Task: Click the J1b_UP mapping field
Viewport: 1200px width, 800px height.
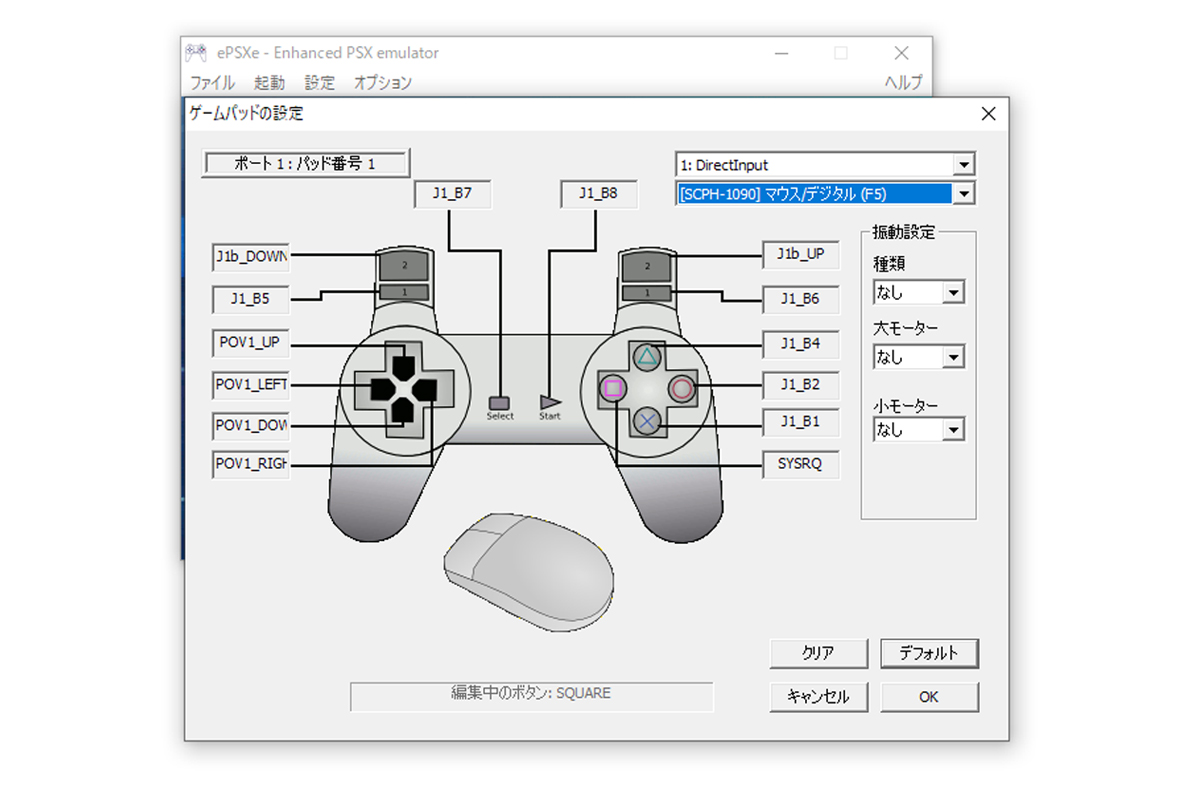Action: tap(801, 255)
